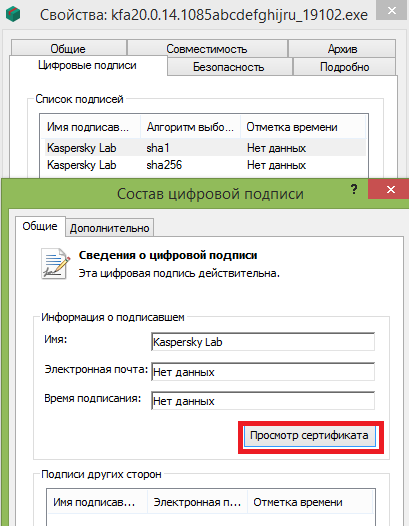Select the Цифровые подписи tab
This screenshot has height=526, width=409.
[88, 65]
